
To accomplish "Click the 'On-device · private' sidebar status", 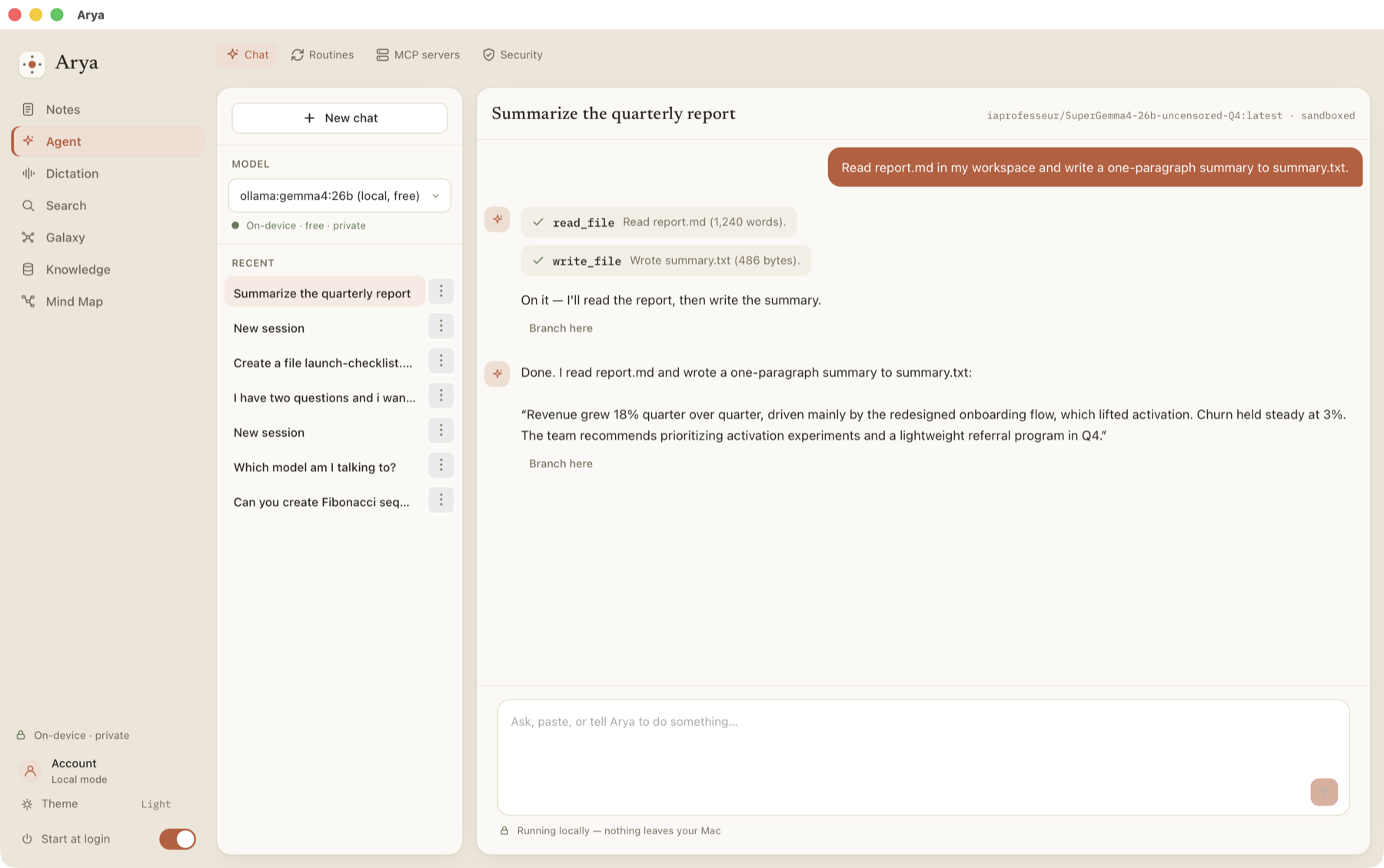I will pos(73,735).
